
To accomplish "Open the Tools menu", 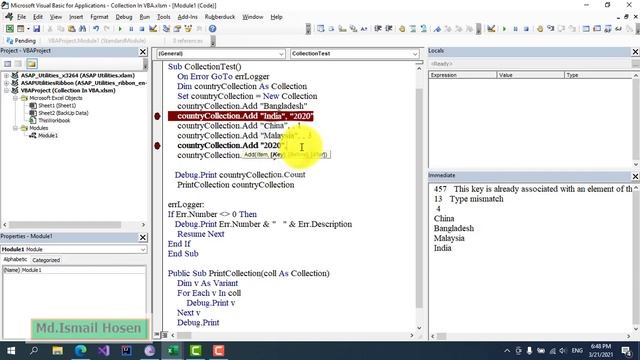I will coord(163,17).
